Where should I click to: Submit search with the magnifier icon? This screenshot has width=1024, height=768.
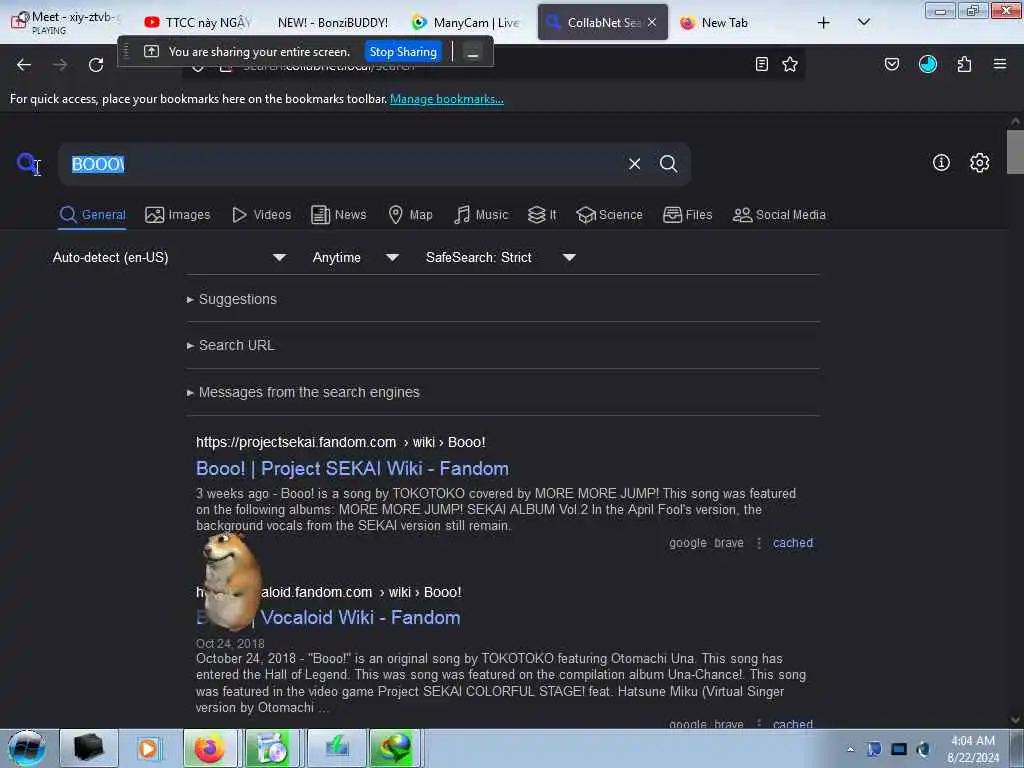(x=669, y=164)
